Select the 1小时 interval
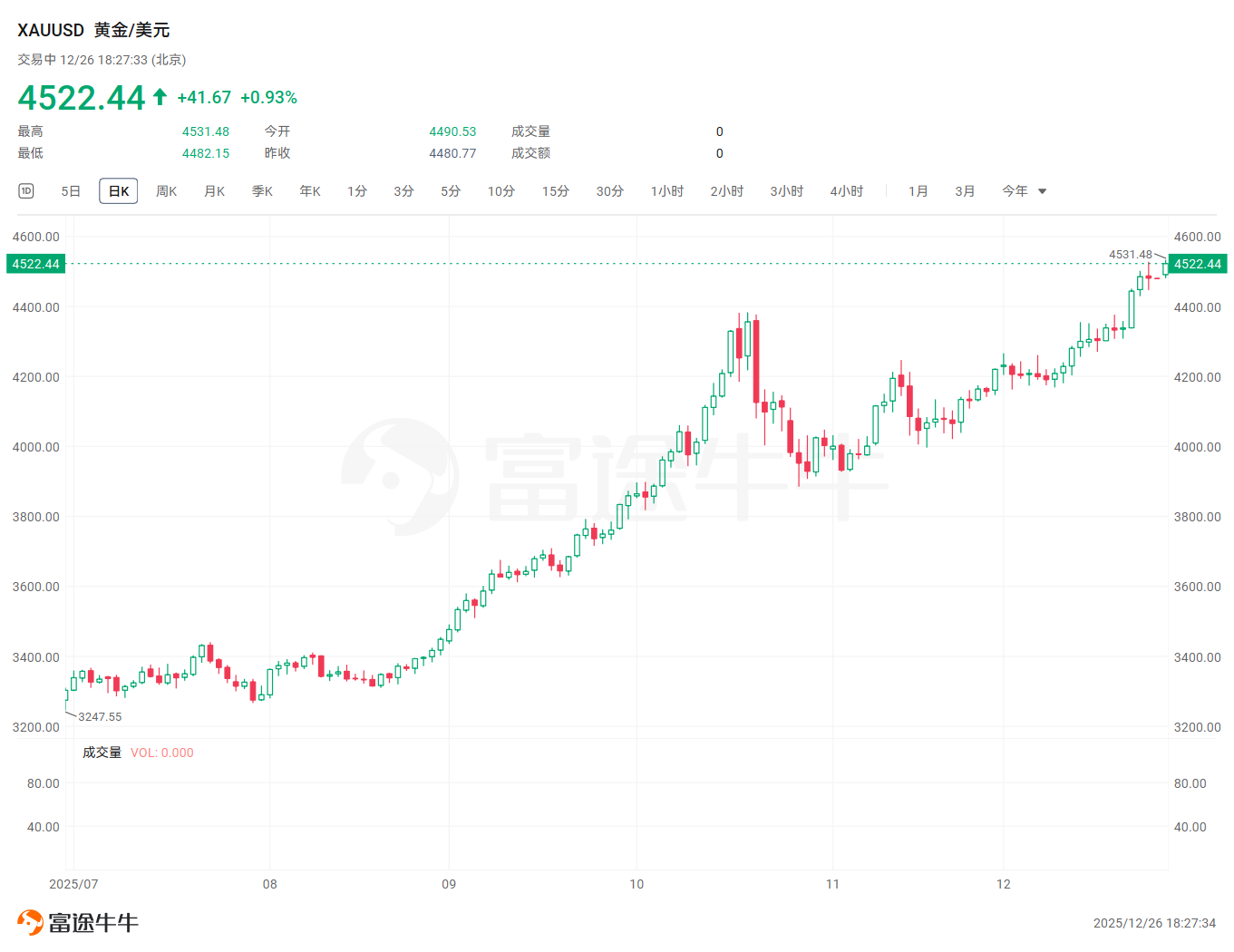The height and width of the screenshot is (952, 1234). point(667,191)
